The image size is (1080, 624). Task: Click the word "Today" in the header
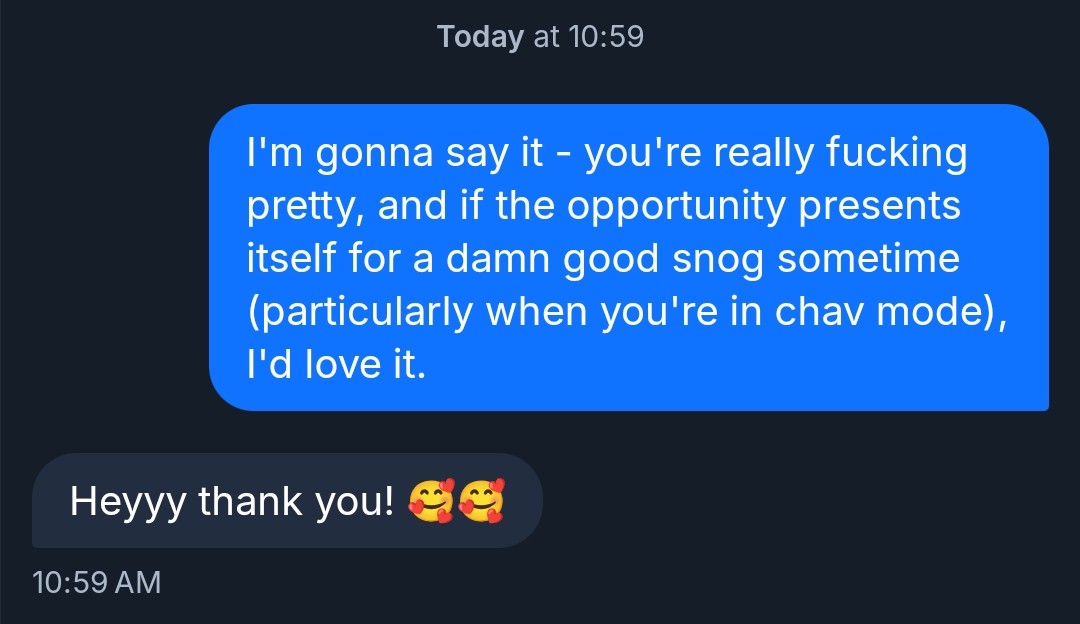(480, 38)
